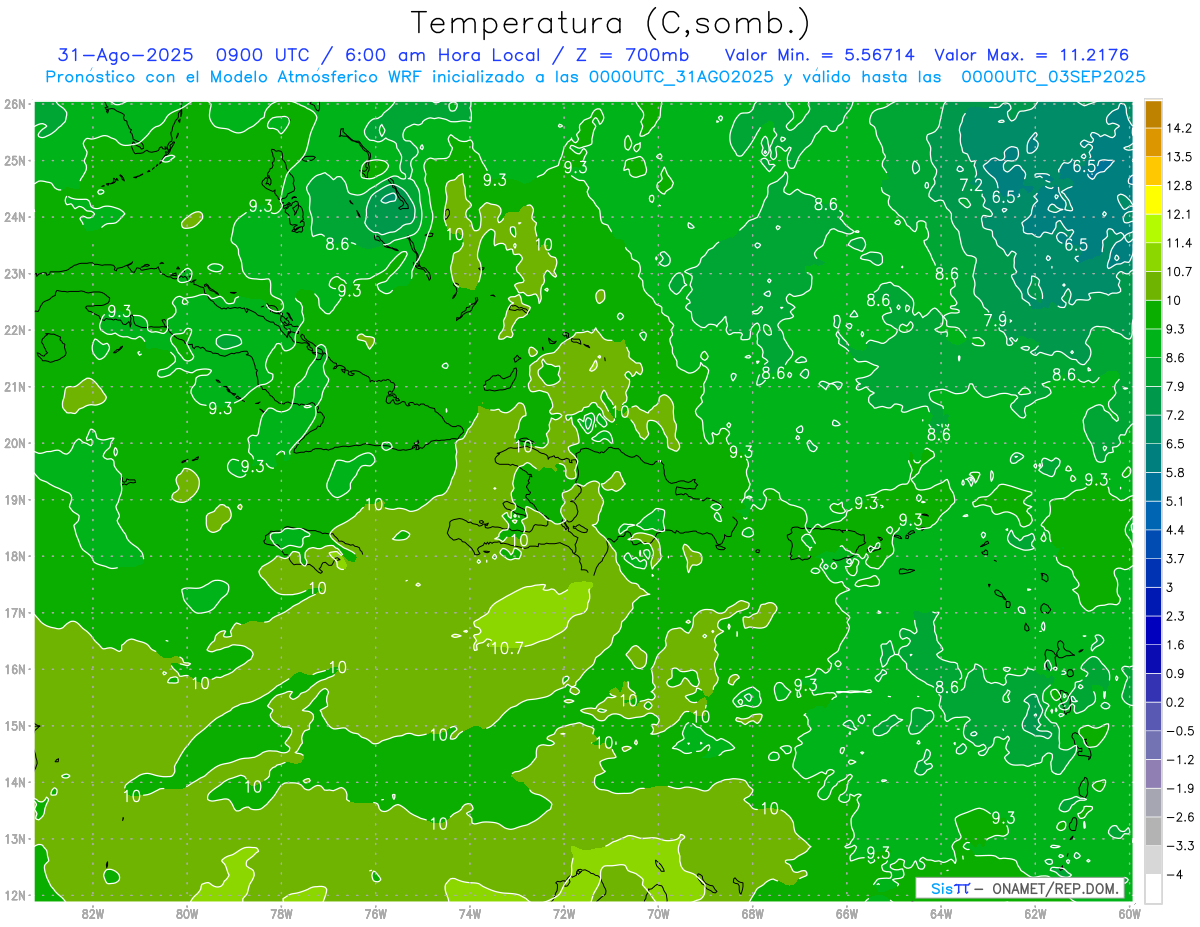Click the "13.5" legend label
Screen dimensions: 1200x927
1178,157
